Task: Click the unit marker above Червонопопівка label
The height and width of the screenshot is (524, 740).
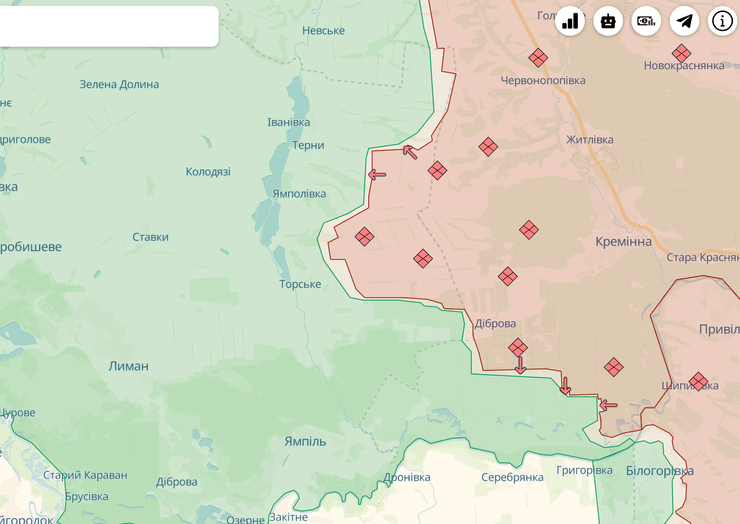Action: pyautogui.click(x=538, y=58)
